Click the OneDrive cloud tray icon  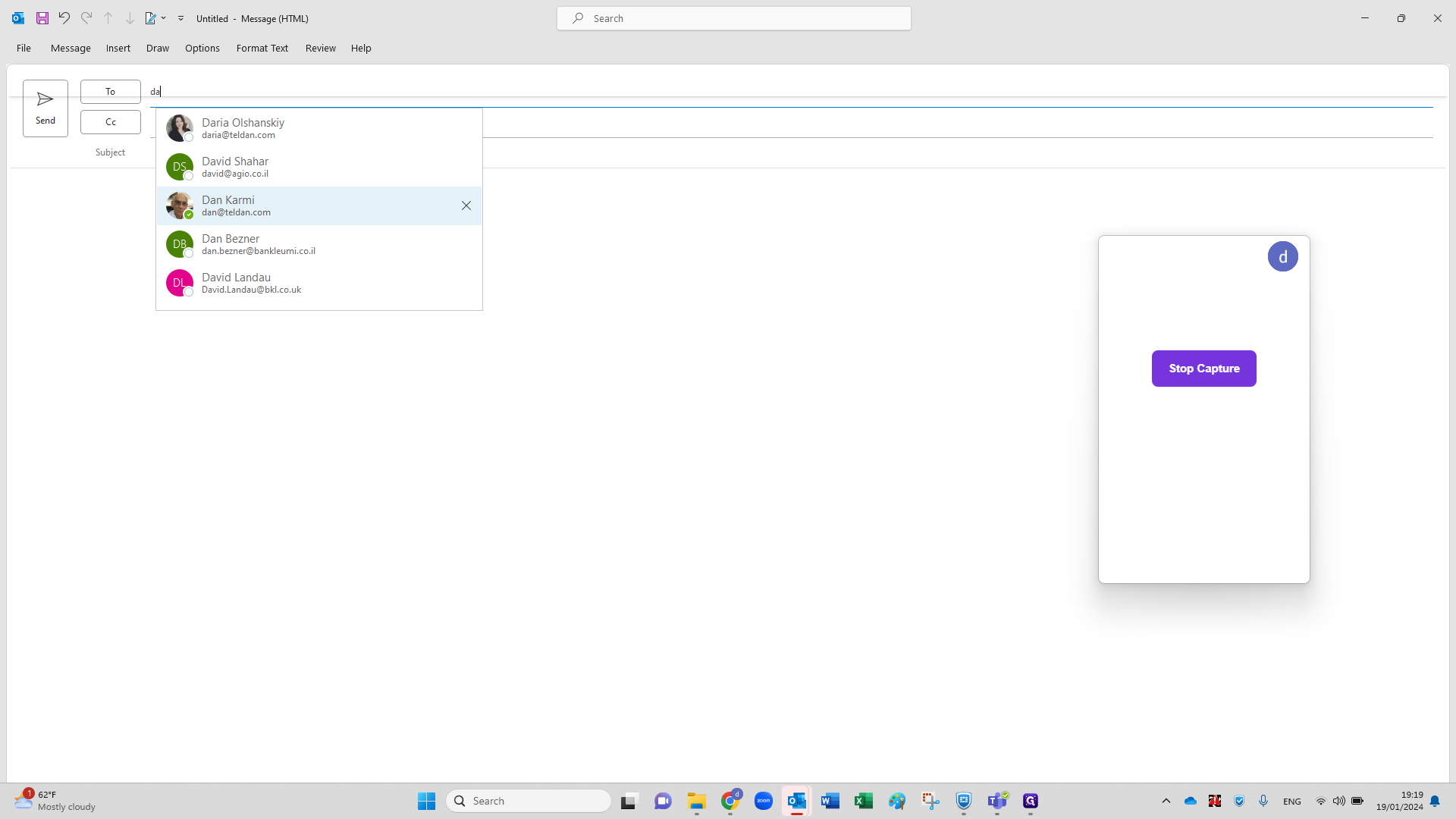click(1191, 801)
